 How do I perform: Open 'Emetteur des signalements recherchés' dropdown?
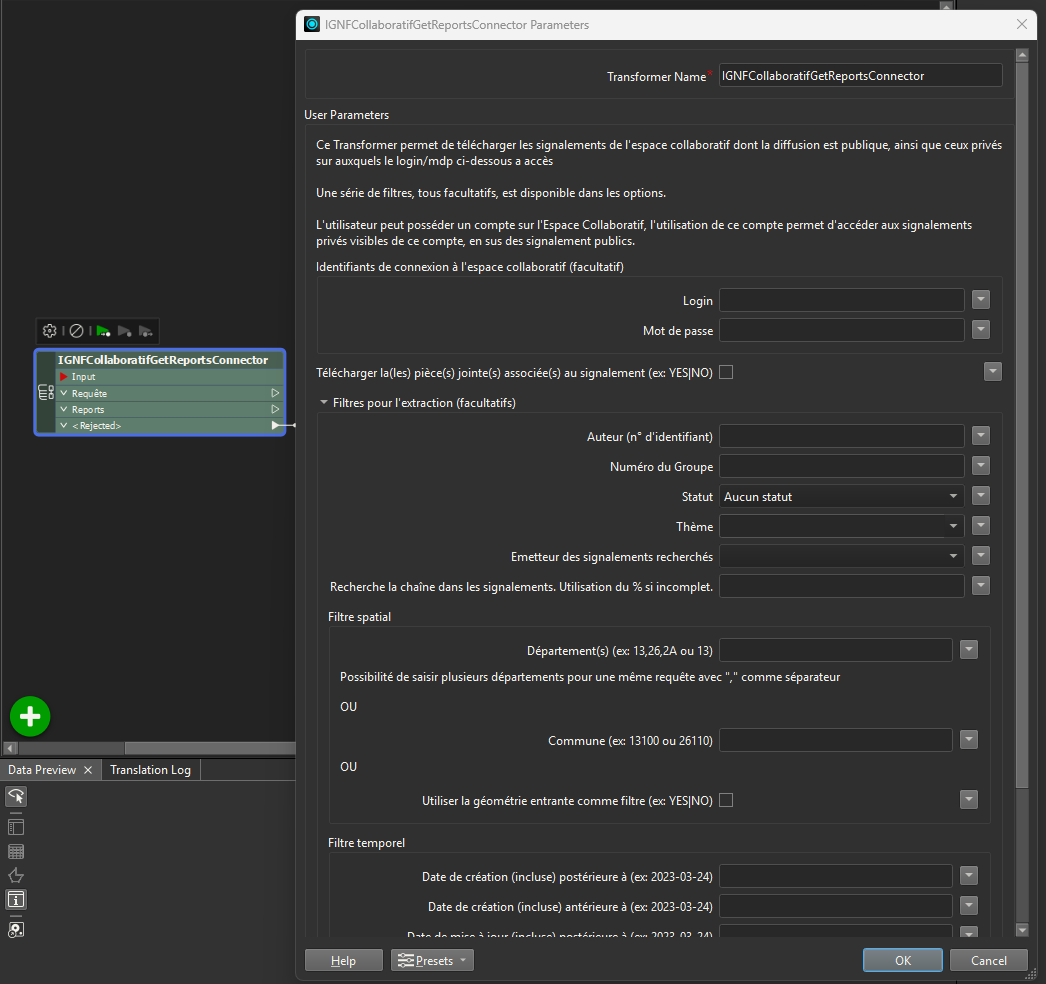point(842,556)
